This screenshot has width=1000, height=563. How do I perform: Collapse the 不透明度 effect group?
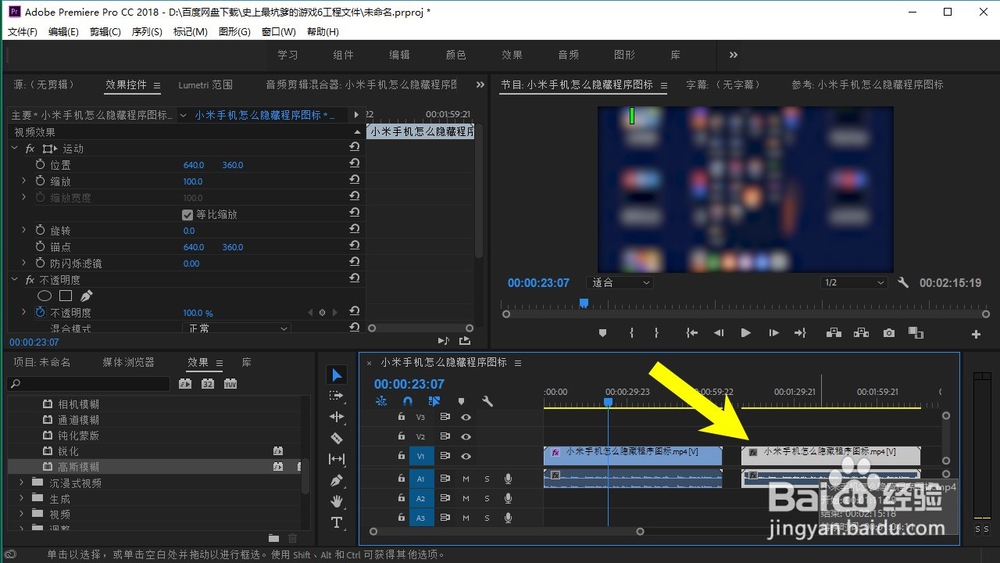(15, 279)
